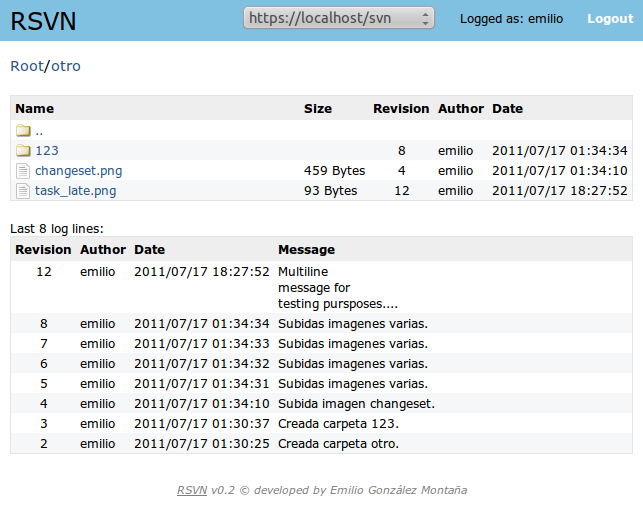643x511 pixels.
Task: Log out via the Logout link
Action: click(610, 19)
